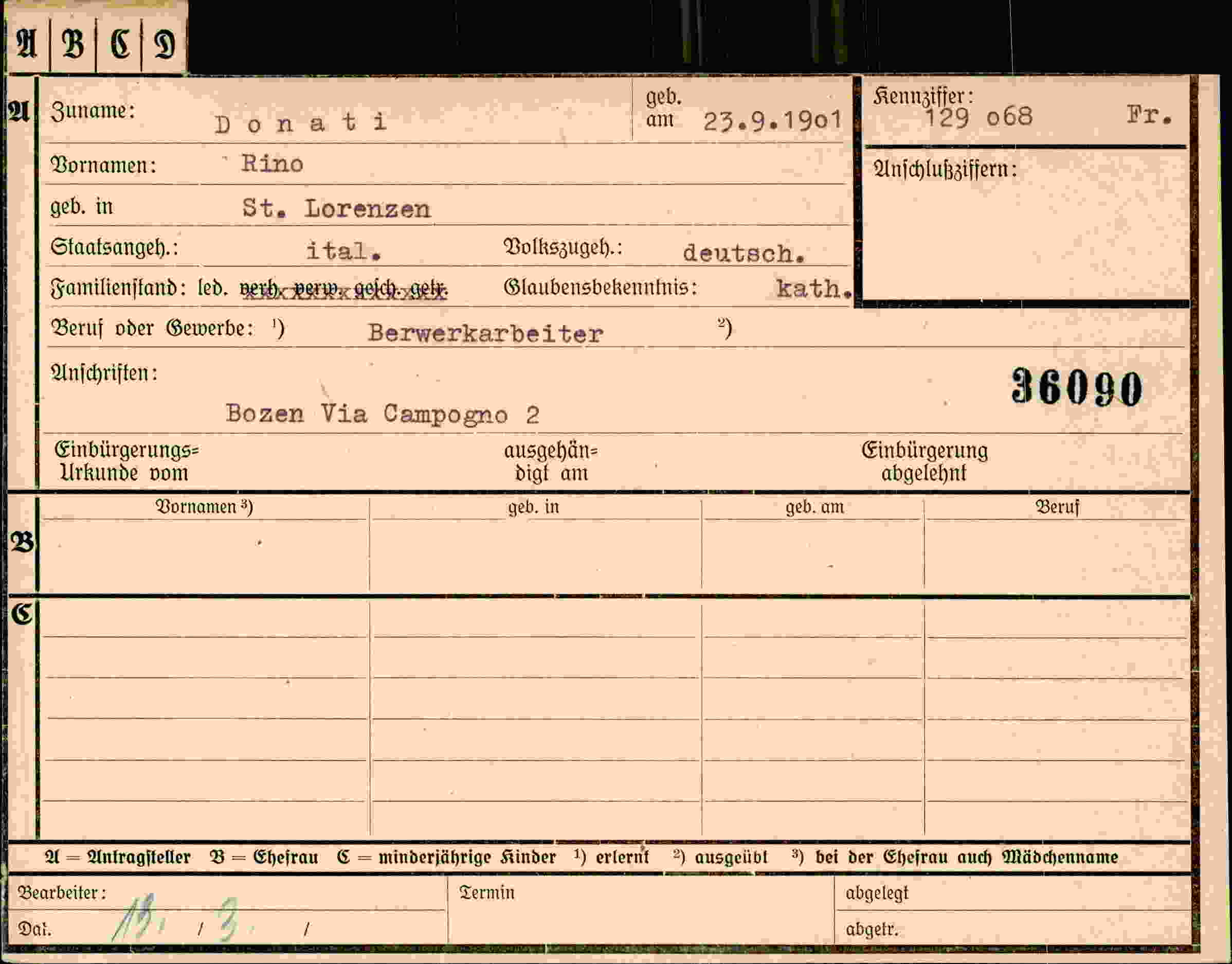Image resolution: width=1232 pixels, height=964 pixels.
Task: Click the "Einbürgerung abgelehnt" label
Action: coord(925,461)
